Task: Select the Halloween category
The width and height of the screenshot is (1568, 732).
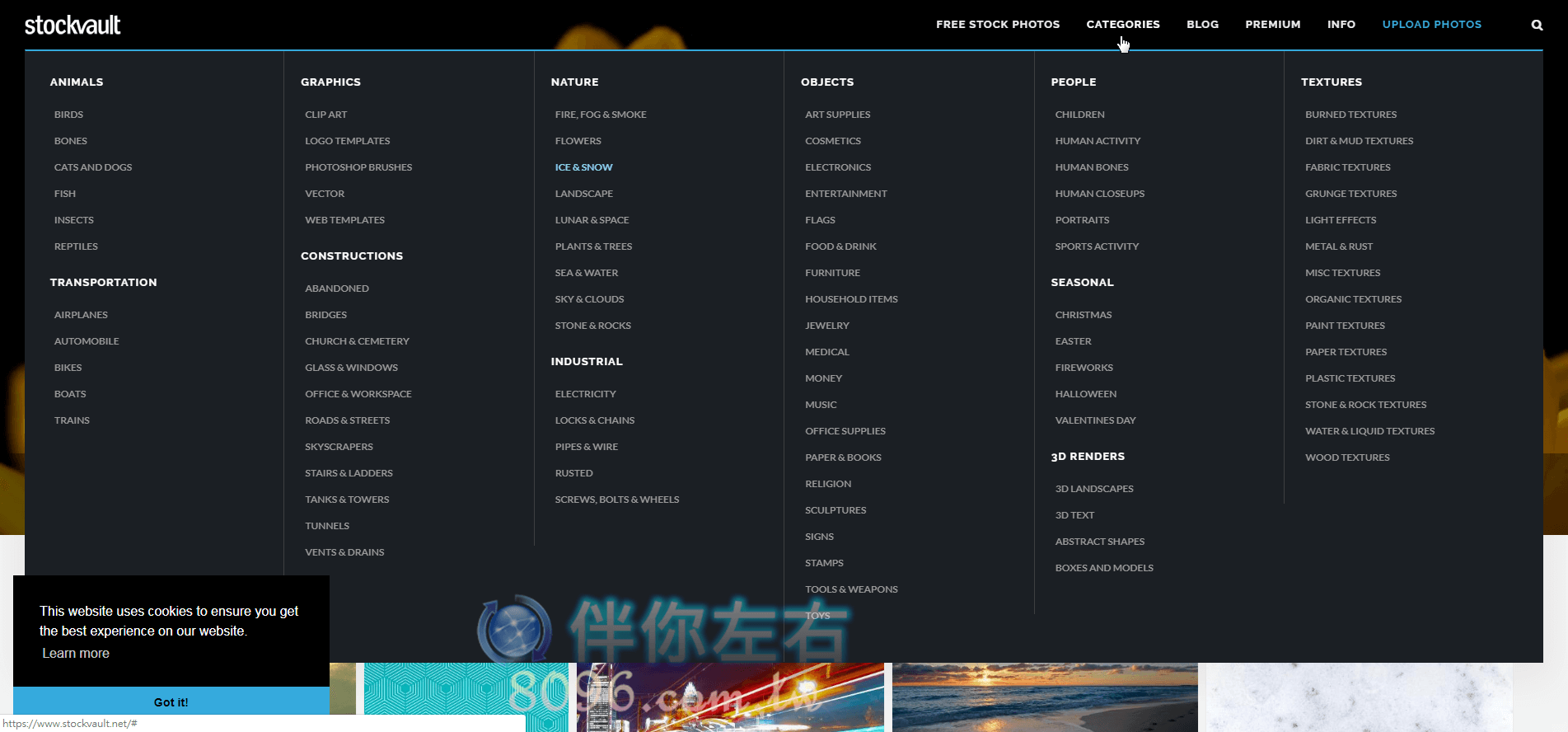Action: [1086, 394]
